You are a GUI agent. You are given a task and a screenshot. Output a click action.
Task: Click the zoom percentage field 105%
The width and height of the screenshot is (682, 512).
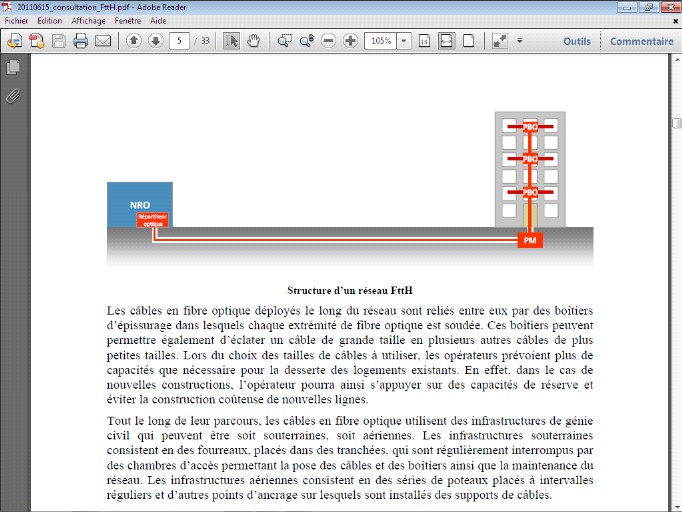click(381, 41)
